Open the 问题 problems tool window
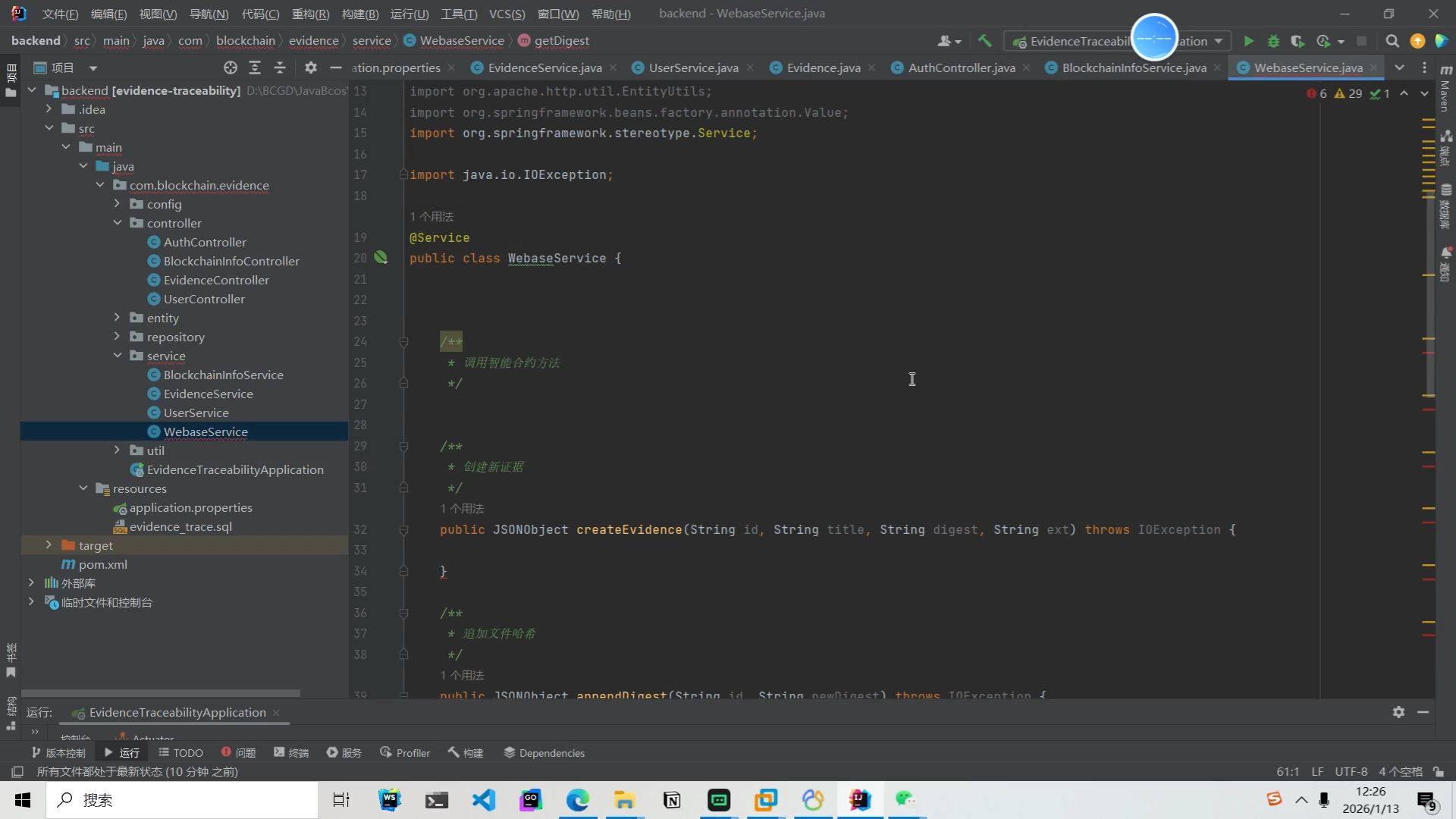 pos(238,753)
